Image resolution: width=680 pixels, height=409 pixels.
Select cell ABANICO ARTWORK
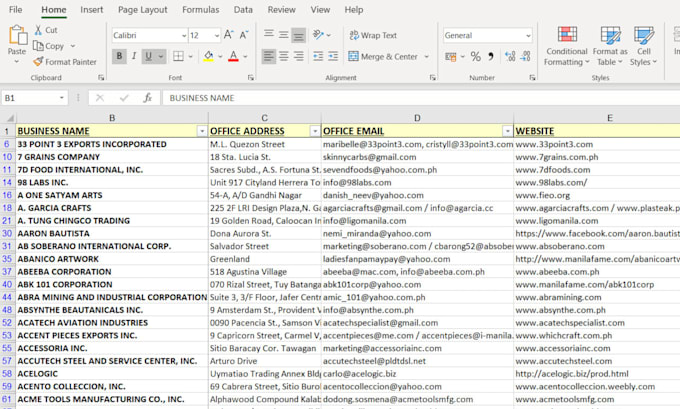coord(112,259)
